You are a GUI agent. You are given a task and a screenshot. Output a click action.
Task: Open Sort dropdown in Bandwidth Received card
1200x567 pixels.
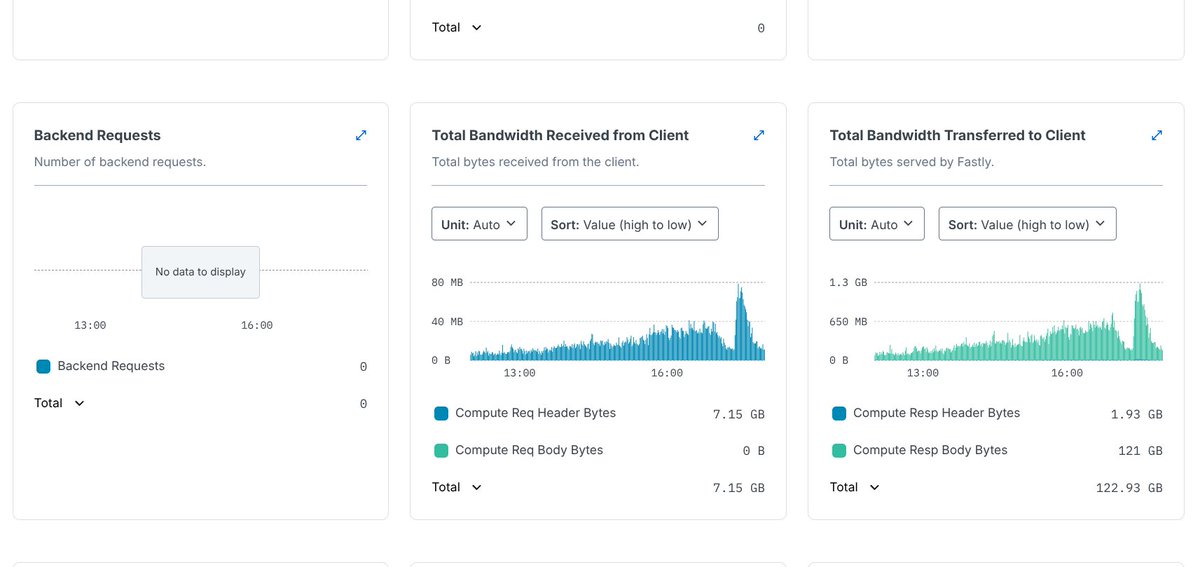629,224
